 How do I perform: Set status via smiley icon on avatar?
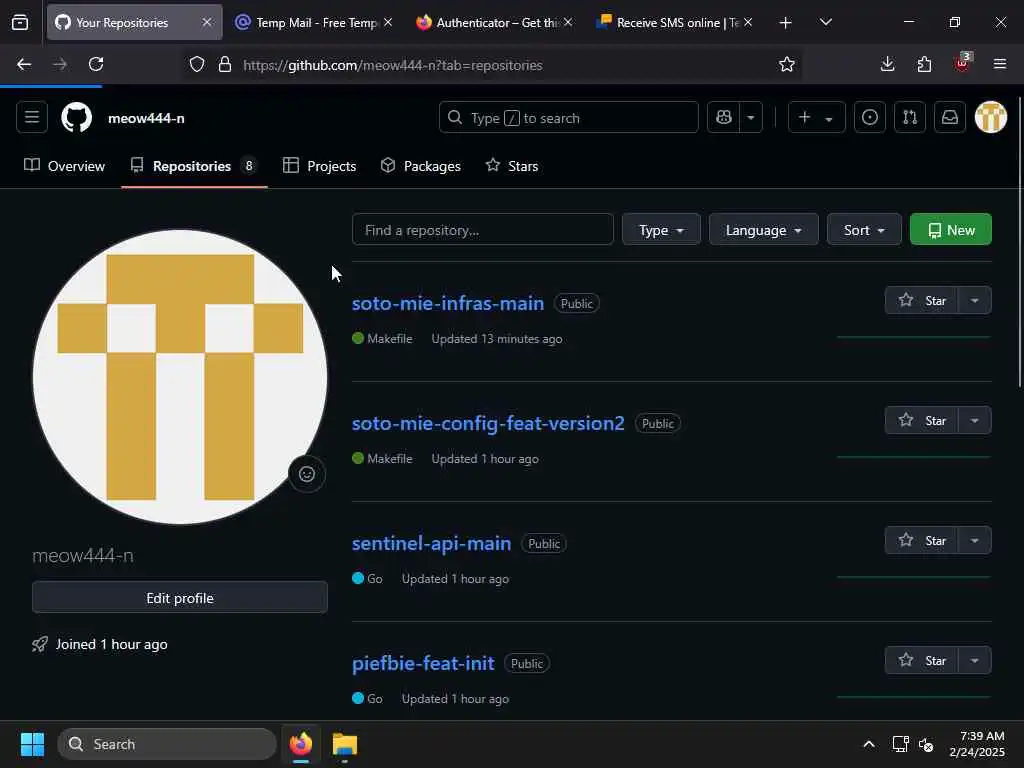coord(307,474)
